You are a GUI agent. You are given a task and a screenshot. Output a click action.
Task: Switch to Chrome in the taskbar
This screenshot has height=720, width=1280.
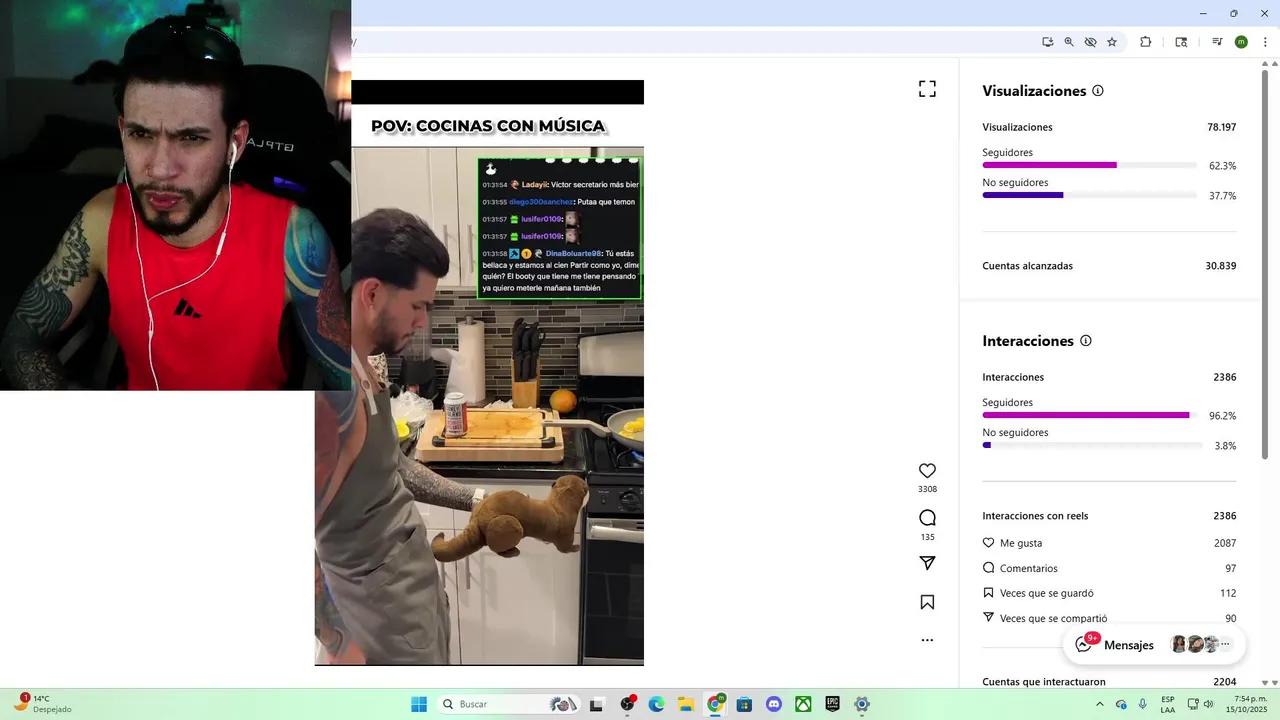pos(715,704)
